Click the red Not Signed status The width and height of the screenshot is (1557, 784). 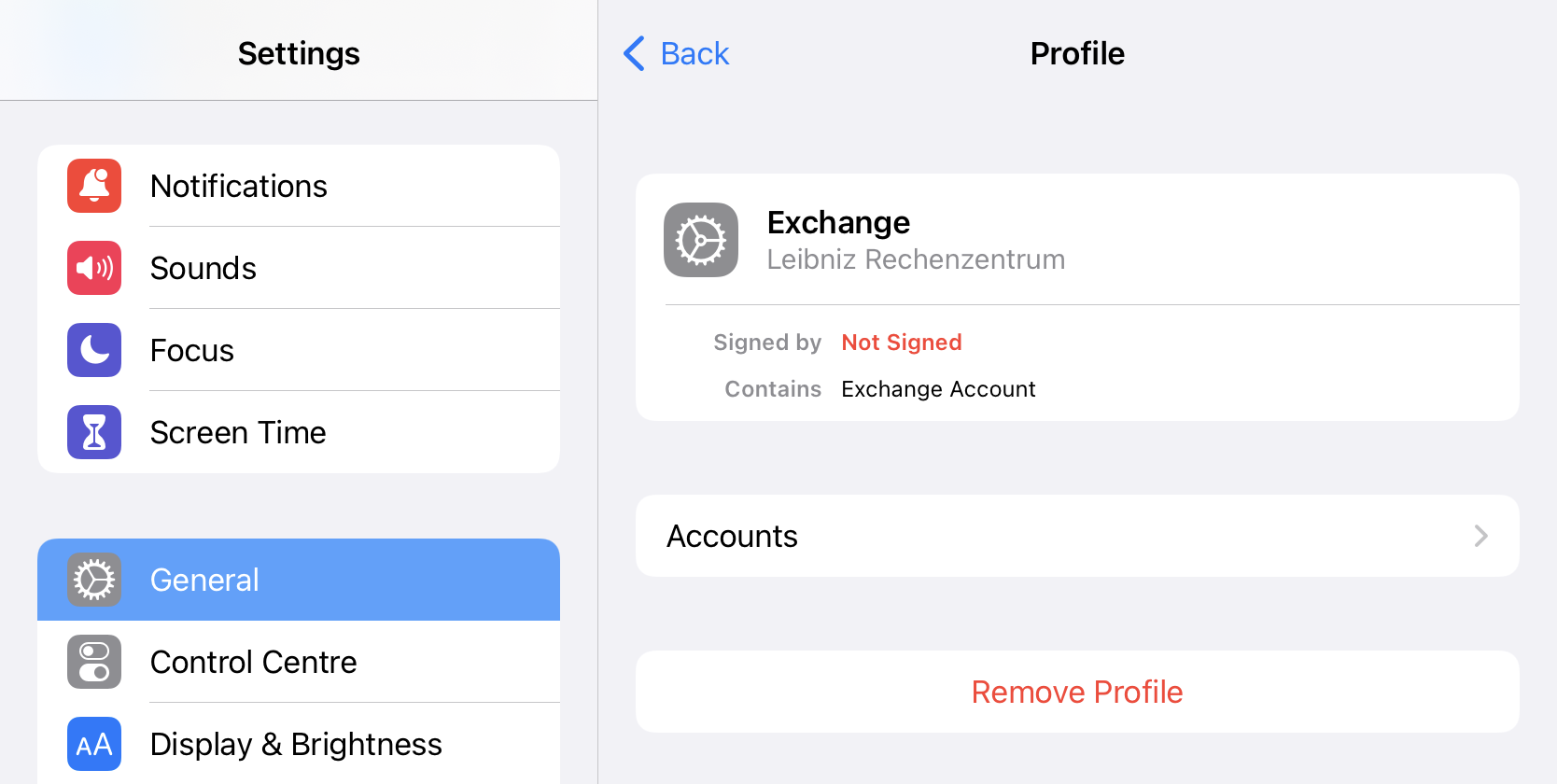point(902,343)
